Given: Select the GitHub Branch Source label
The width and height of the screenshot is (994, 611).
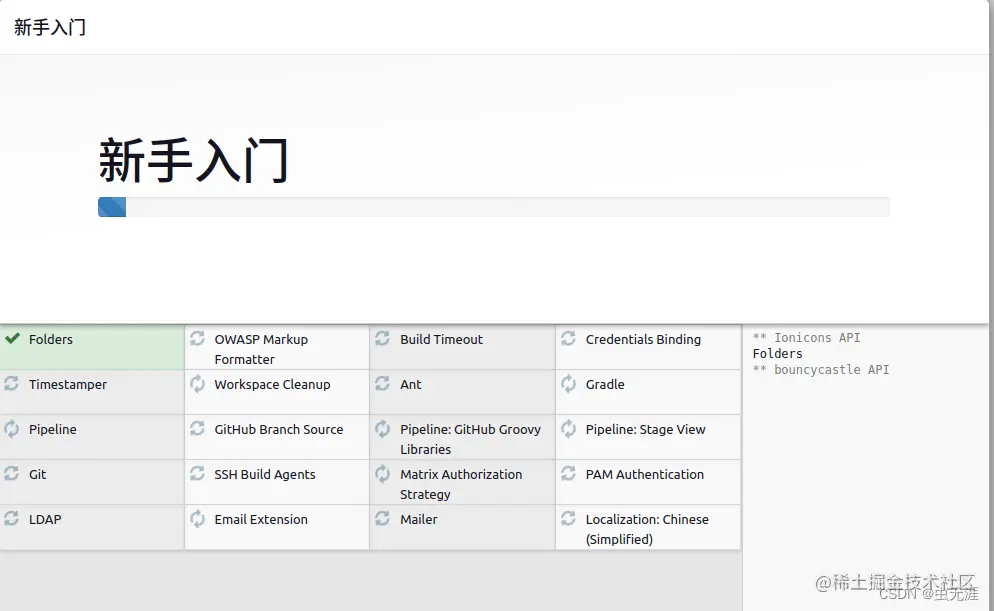Looking at the screenshot, I should tap(278, 430).
